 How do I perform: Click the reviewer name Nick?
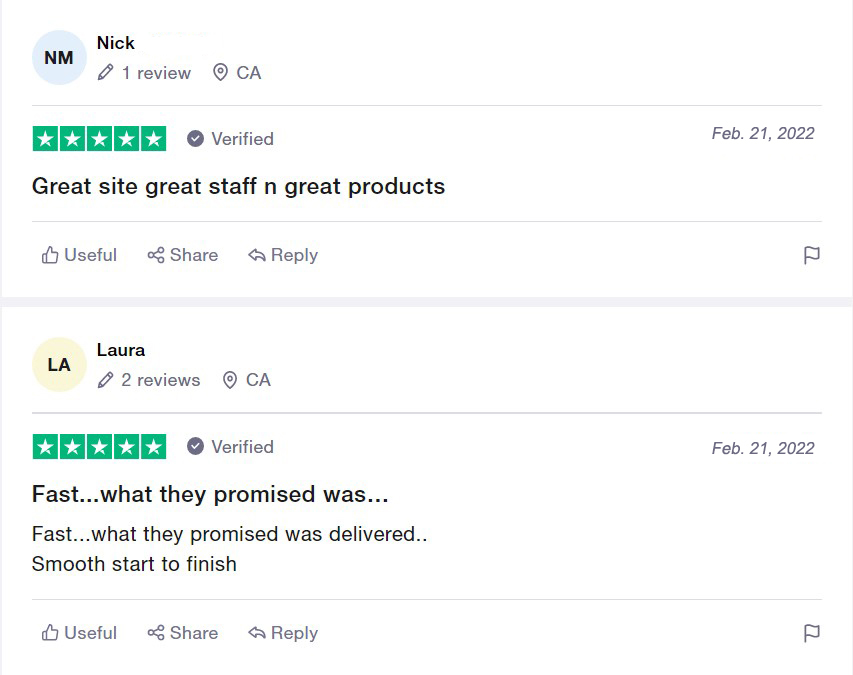point(116,43)
